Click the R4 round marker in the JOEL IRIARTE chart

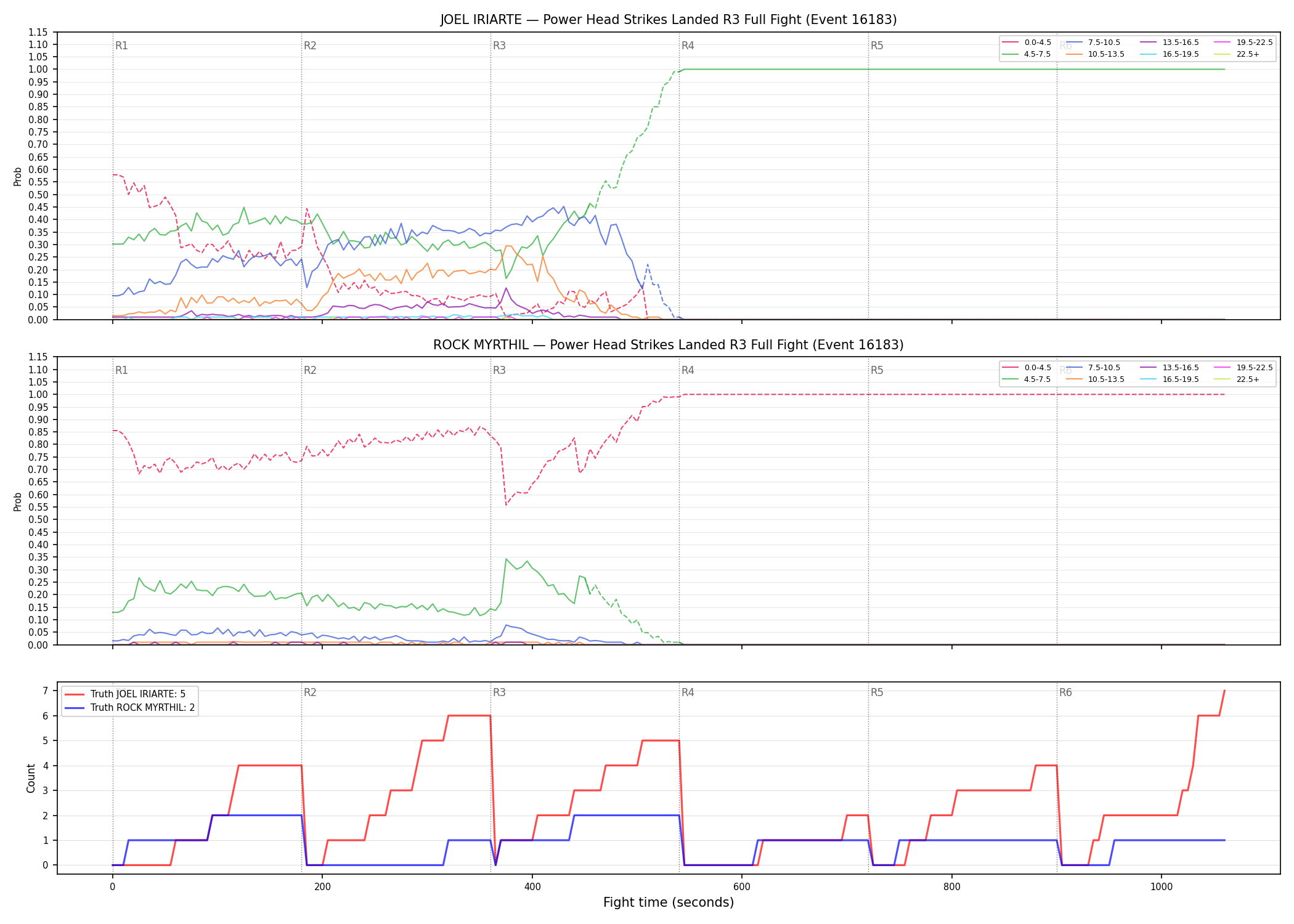coord(688,46)
